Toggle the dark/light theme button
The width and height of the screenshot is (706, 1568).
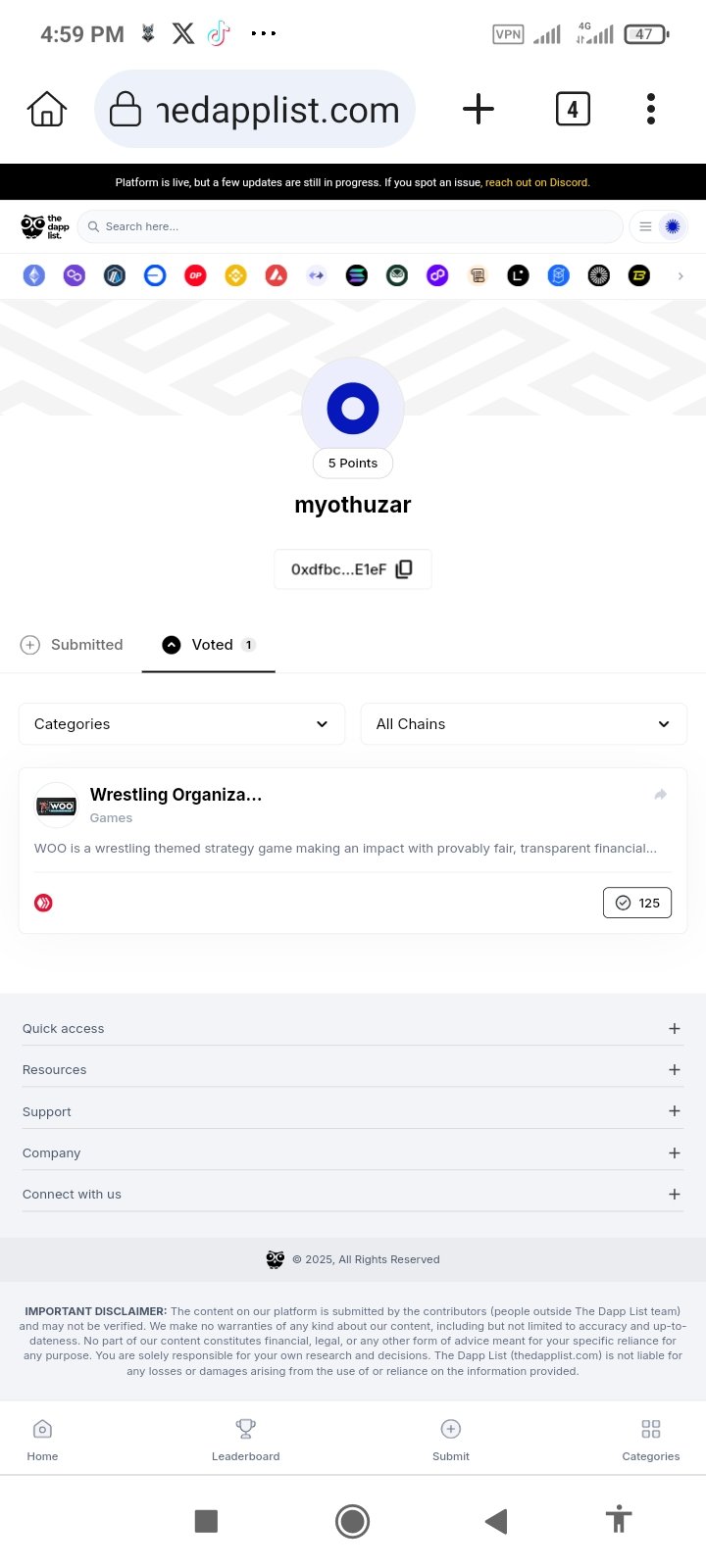(x=673, y=226)
